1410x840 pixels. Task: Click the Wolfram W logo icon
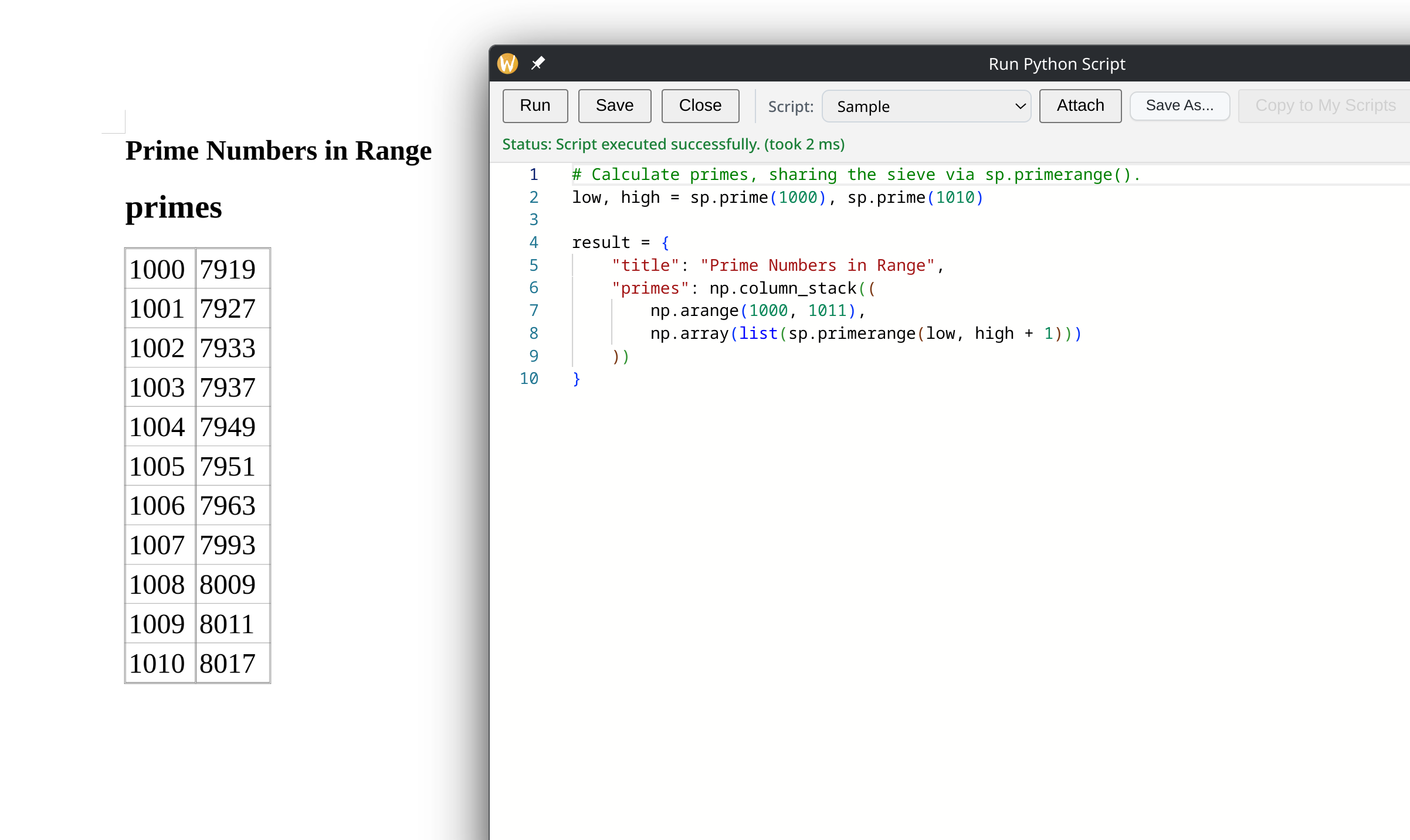pos(507,63)
